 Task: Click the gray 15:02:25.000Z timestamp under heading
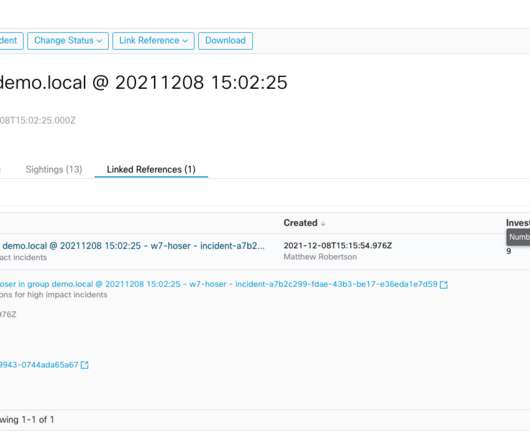point(38,120)
